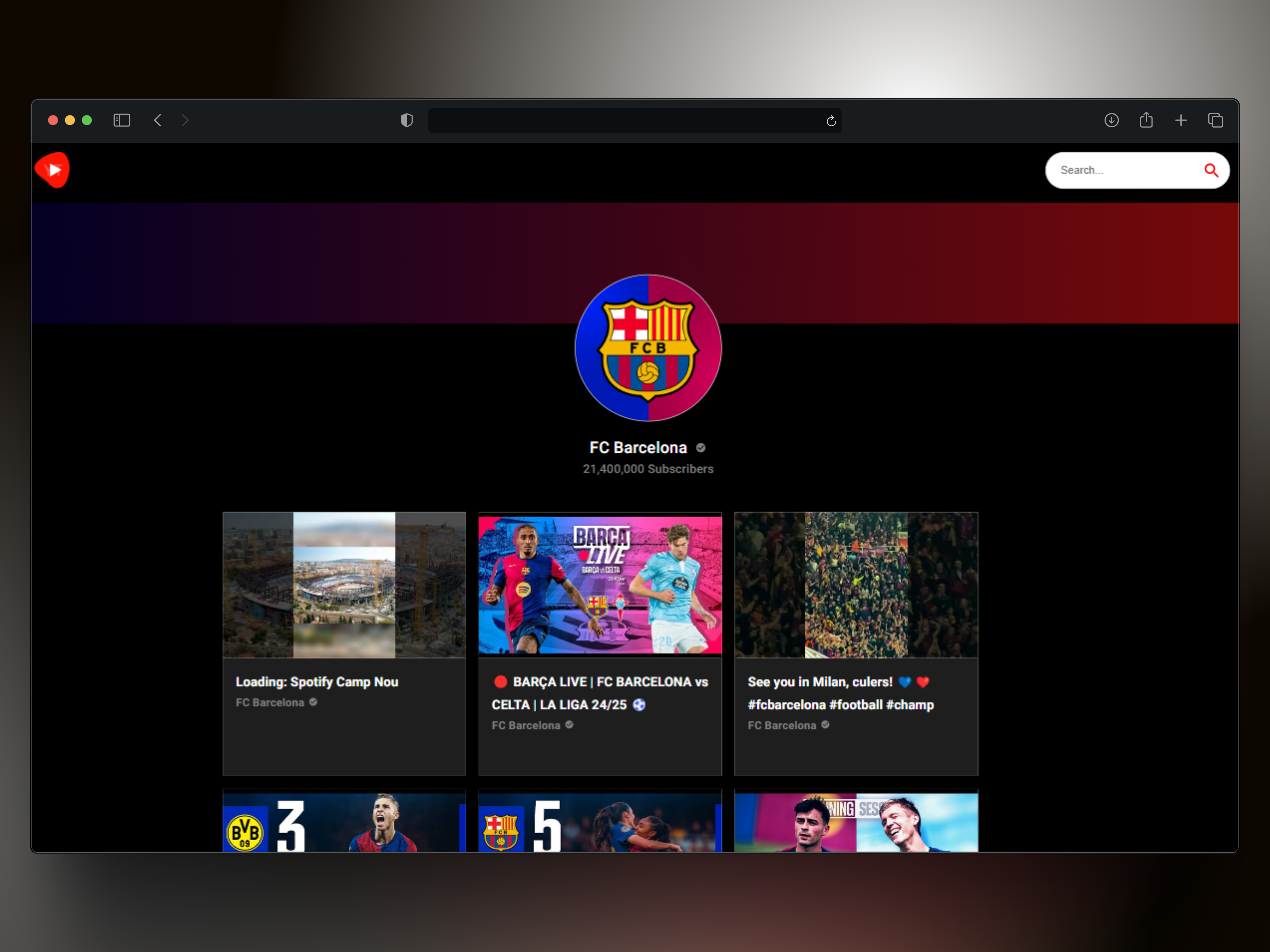Click FC Barcelona link under Milan video
This screenshot has height=952, width=1270.
coord(782,725)
